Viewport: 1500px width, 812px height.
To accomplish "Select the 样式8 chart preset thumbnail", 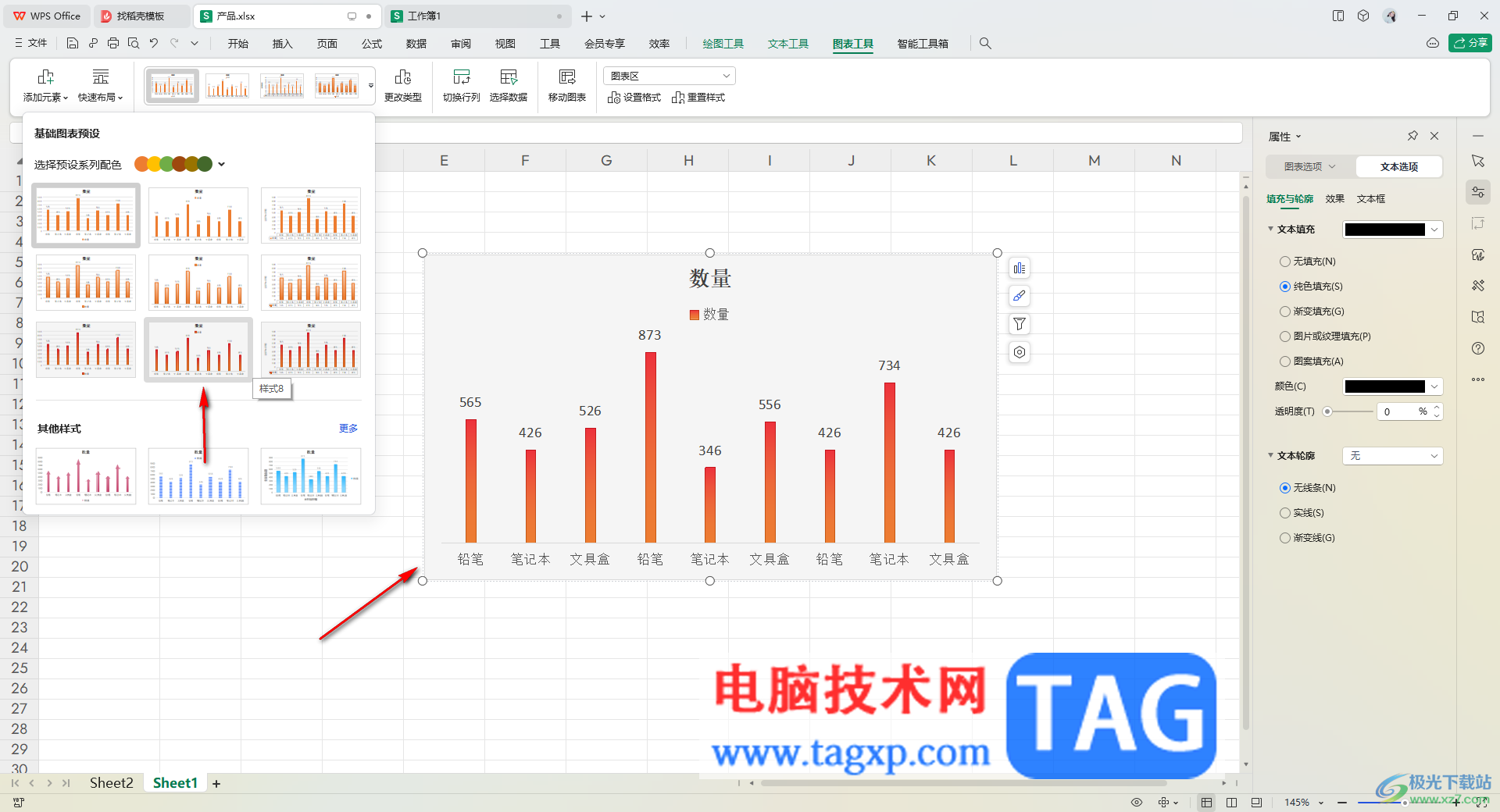I will (x=198, y=350).
